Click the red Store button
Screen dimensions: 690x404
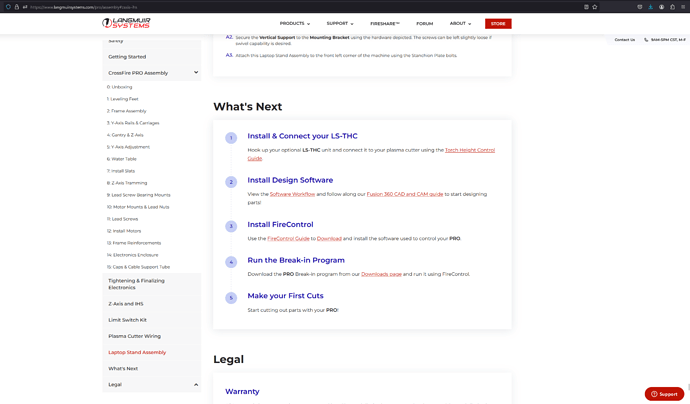(x=497, y=23)
